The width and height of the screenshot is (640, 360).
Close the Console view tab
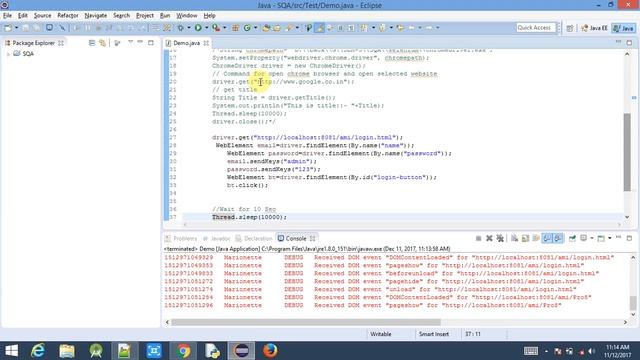click(x=312, y=238)
